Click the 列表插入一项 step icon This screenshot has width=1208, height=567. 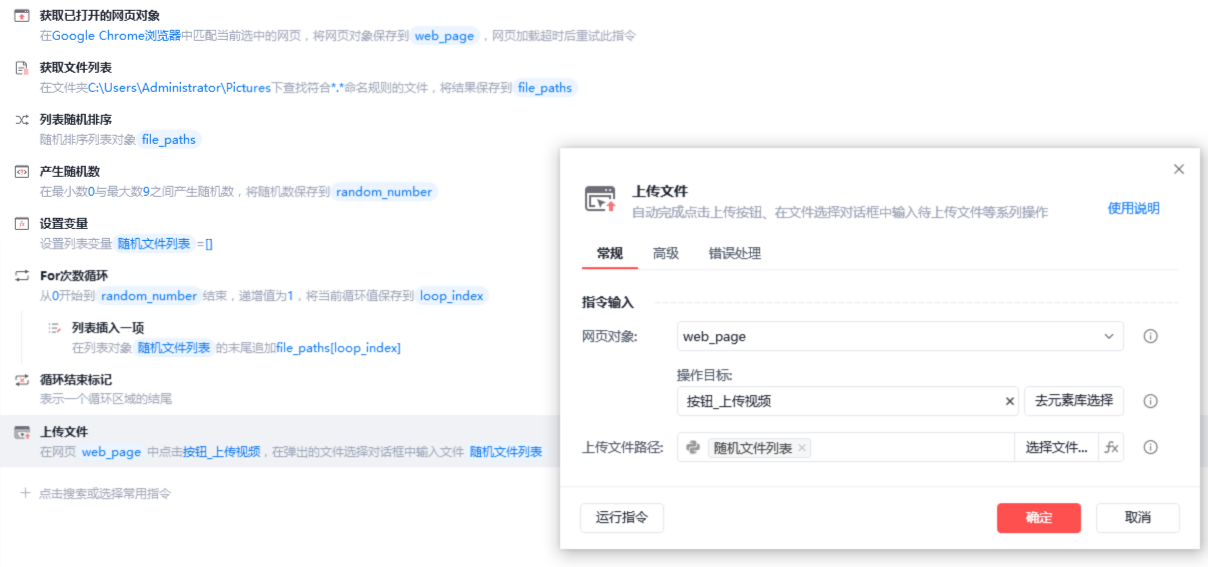[x=54, y=328]
